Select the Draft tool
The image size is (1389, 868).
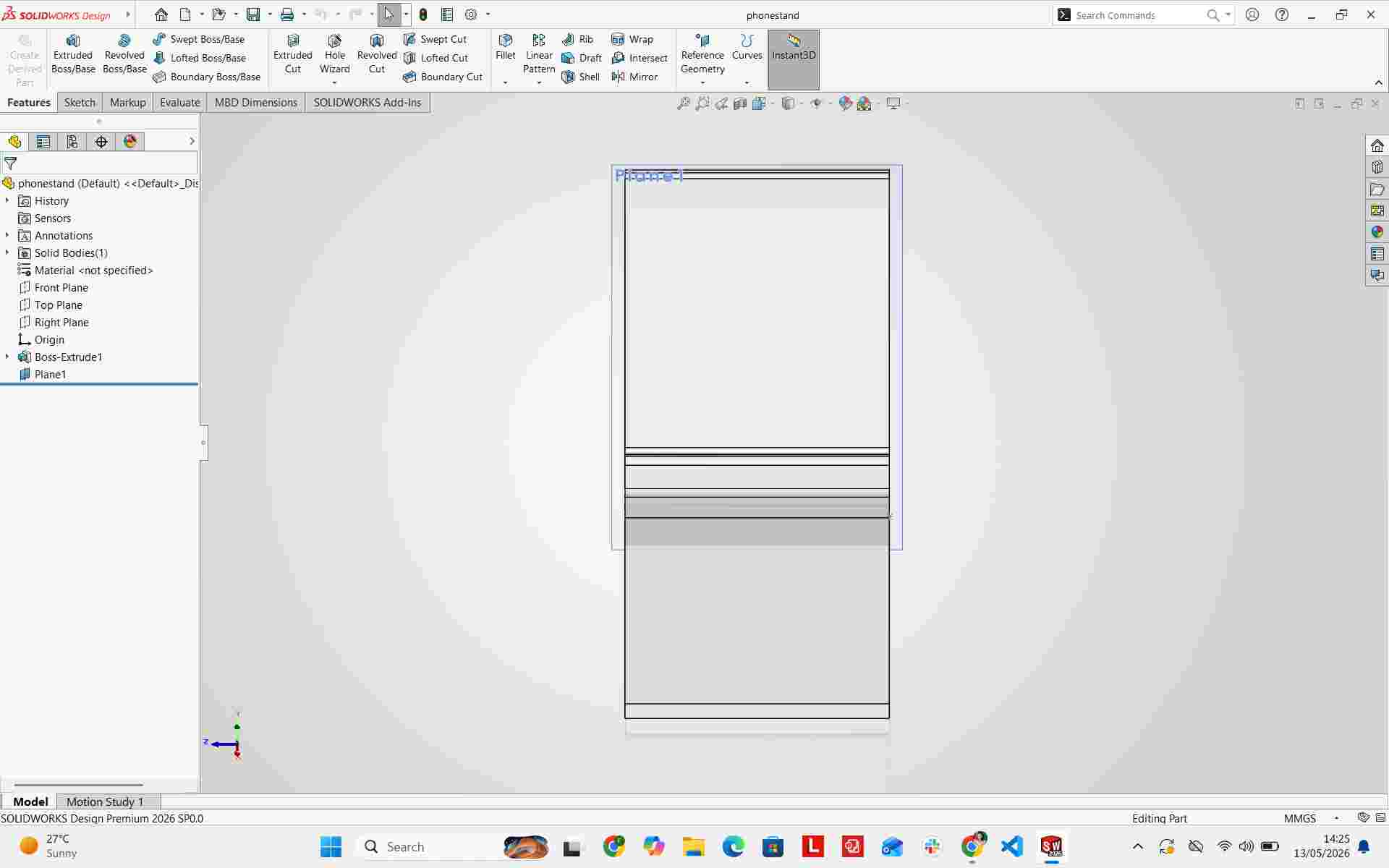point(582,58)
